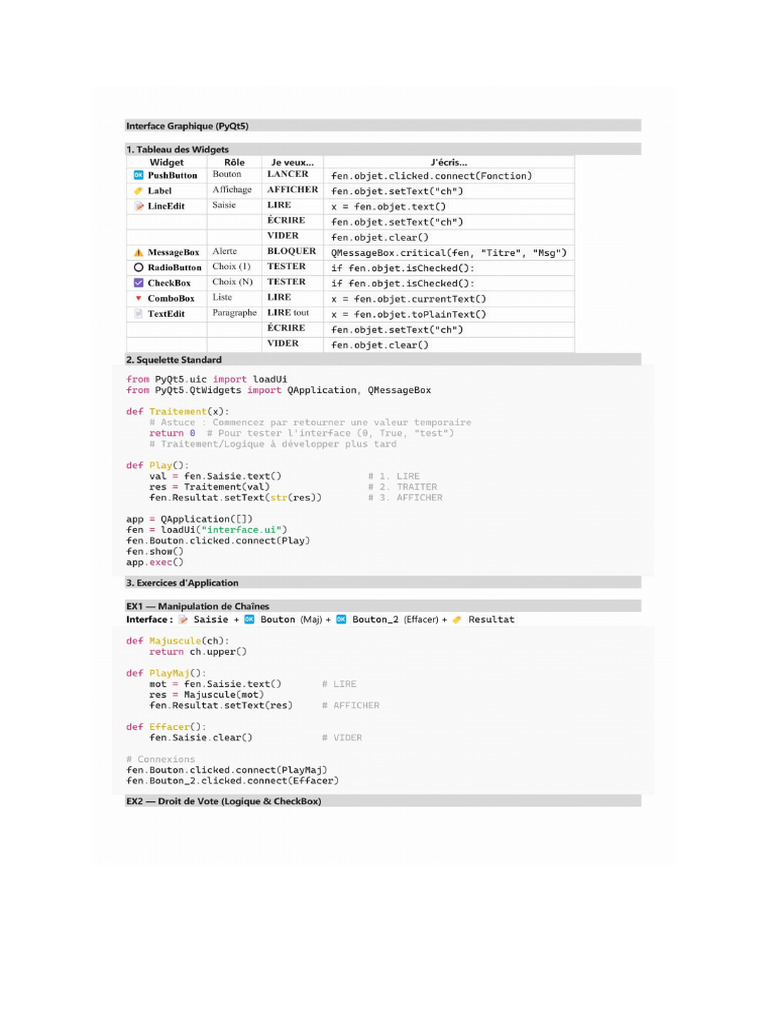Image resolution: width=768 pixels, height=1024 pixels.
Task: Click the comment '# Connexions'
Action: pos(161,759)
